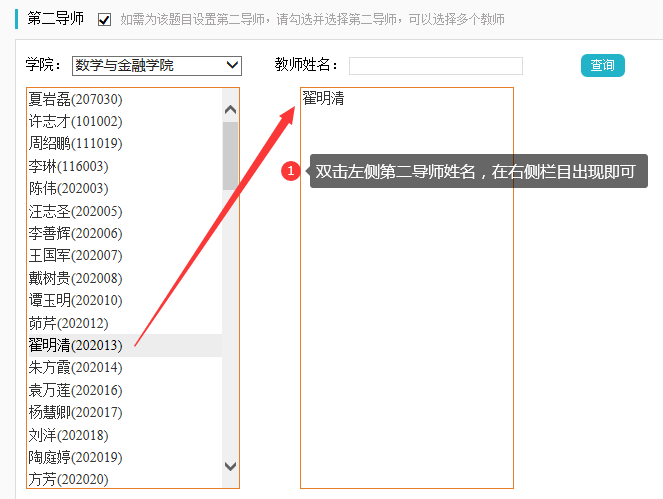Select teacher 许志才(101002)
The height and width of the screenshot is (499, 663).
pyautogui.click(x=76, y=121)
